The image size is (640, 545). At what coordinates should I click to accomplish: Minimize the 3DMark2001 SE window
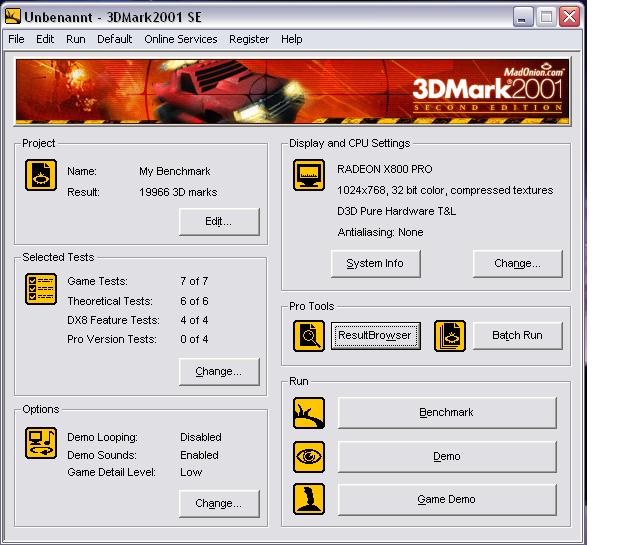[x=523, y=17]
